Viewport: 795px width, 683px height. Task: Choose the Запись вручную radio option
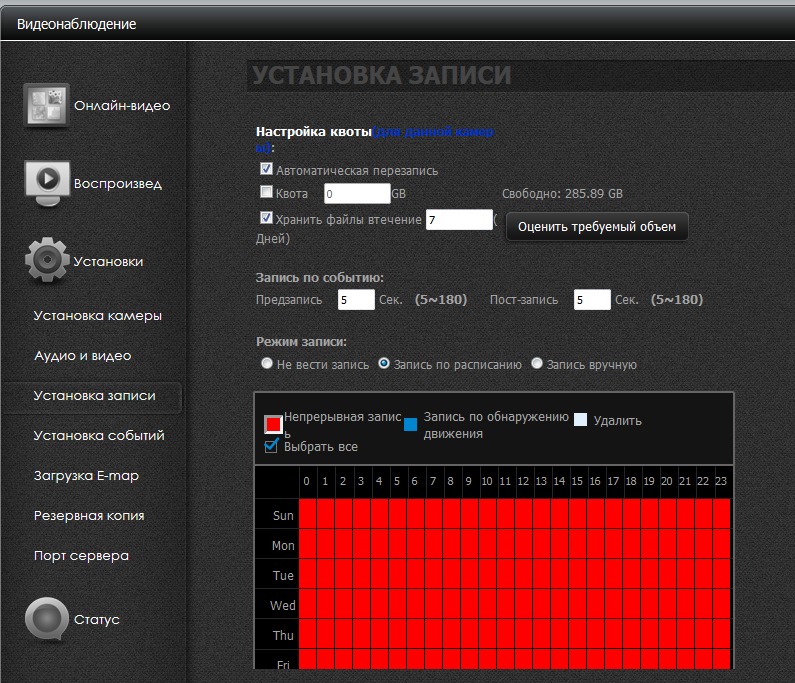tap(537, 364)
